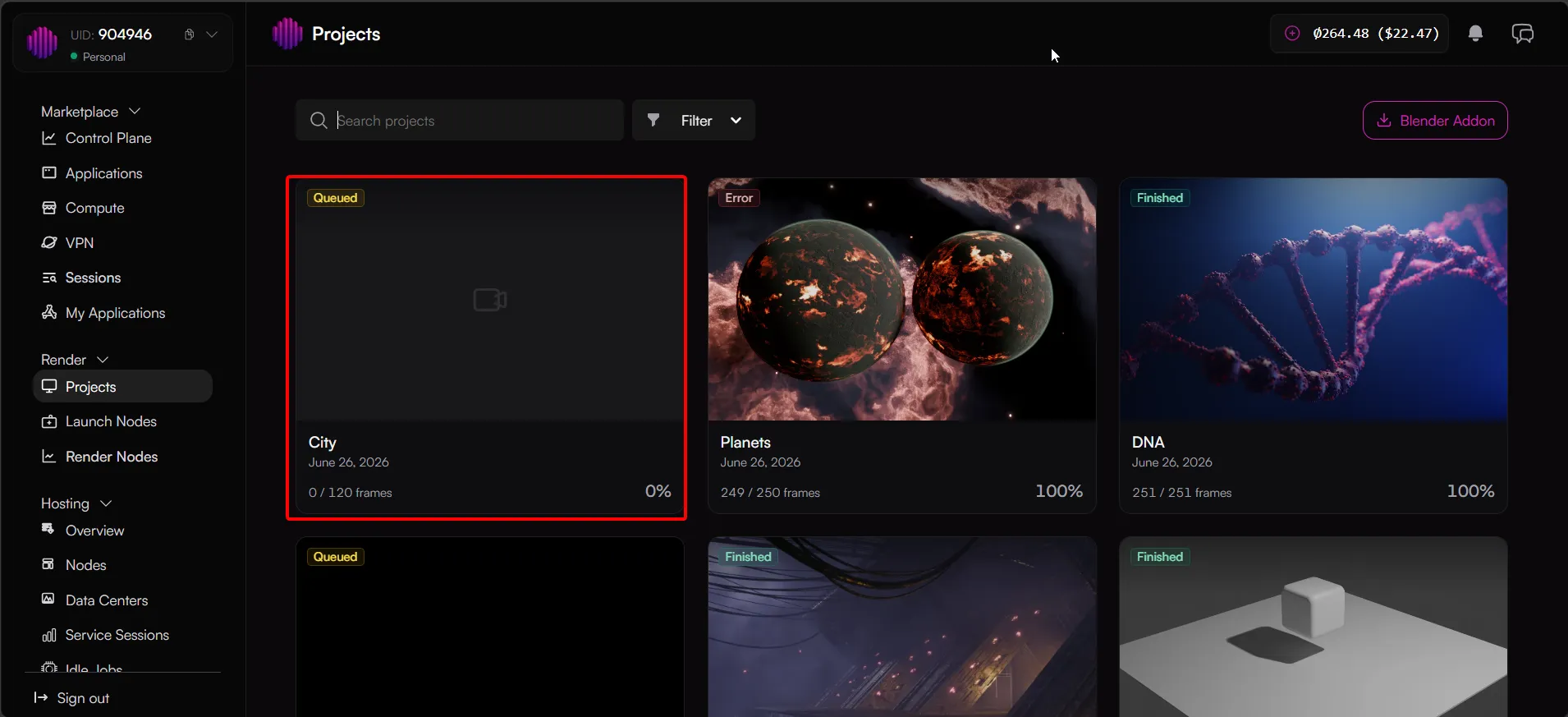The width and height of the screenshot is (1568, 717).
Task: Expand the account switcher chevron
Action: click(212, 34)
